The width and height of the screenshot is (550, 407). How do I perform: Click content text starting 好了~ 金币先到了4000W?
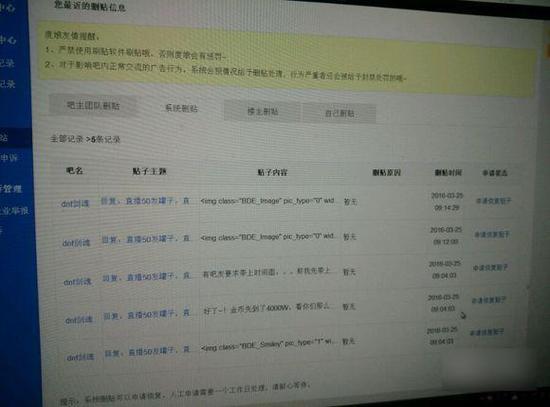click(267, 308)
